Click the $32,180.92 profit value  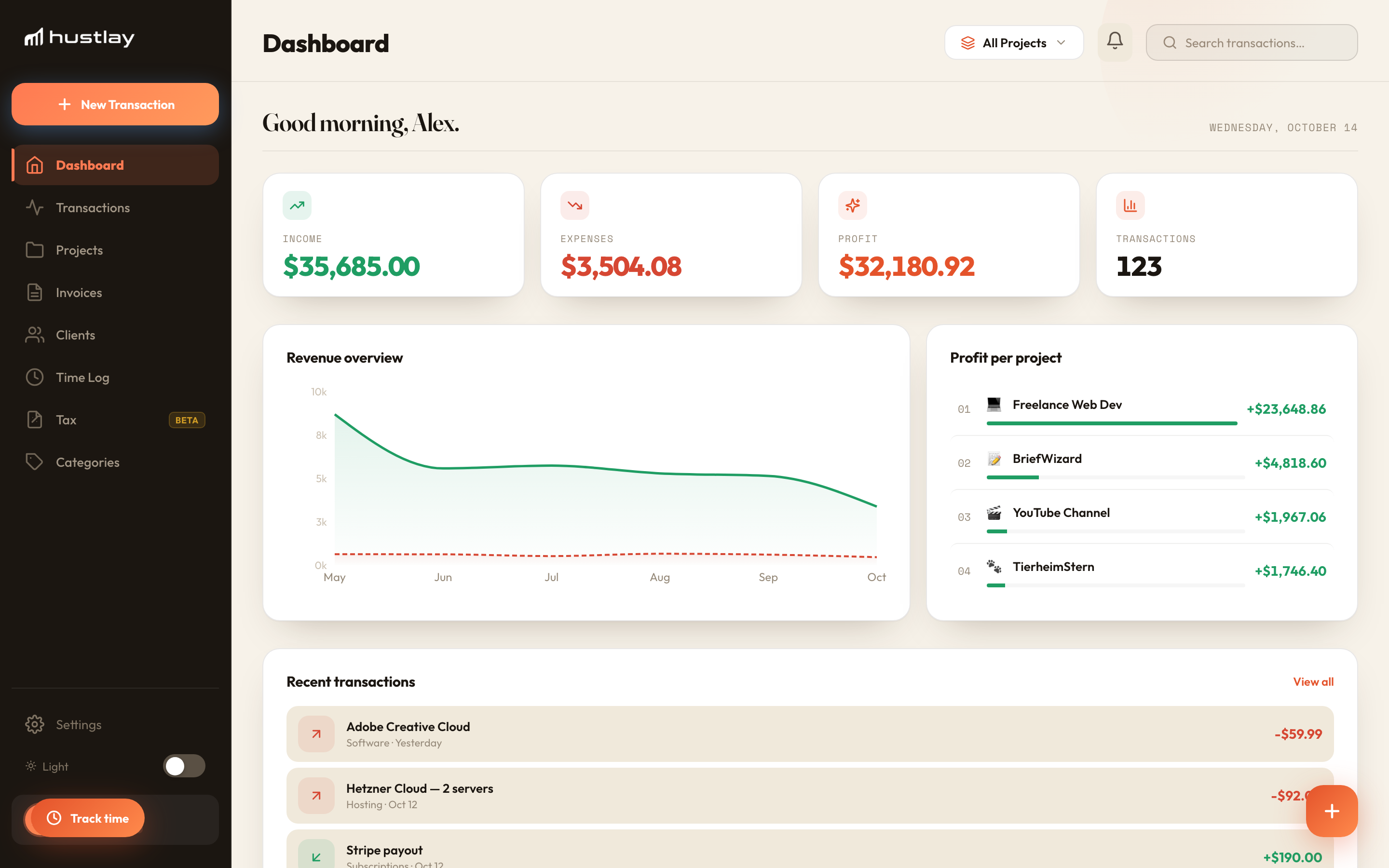click(906, 266)
